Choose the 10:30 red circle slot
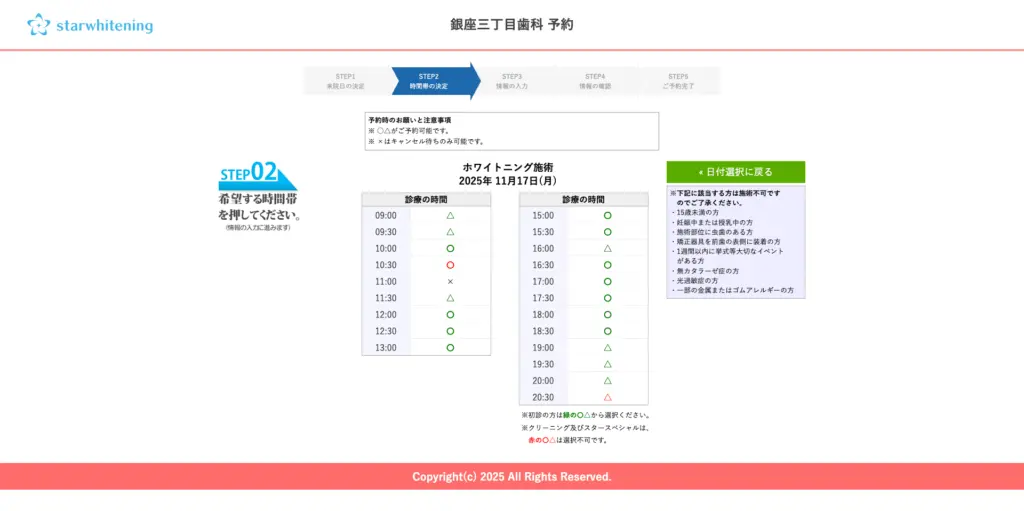 tap(450, 265)
